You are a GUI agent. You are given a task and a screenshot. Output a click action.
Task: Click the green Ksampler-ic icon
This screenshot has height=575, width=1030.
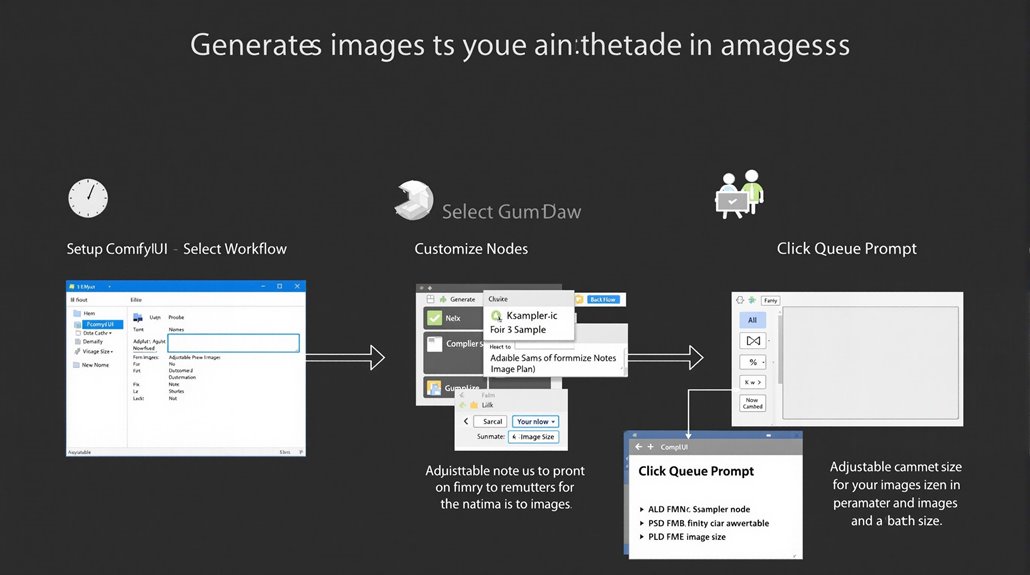(497, 316)
